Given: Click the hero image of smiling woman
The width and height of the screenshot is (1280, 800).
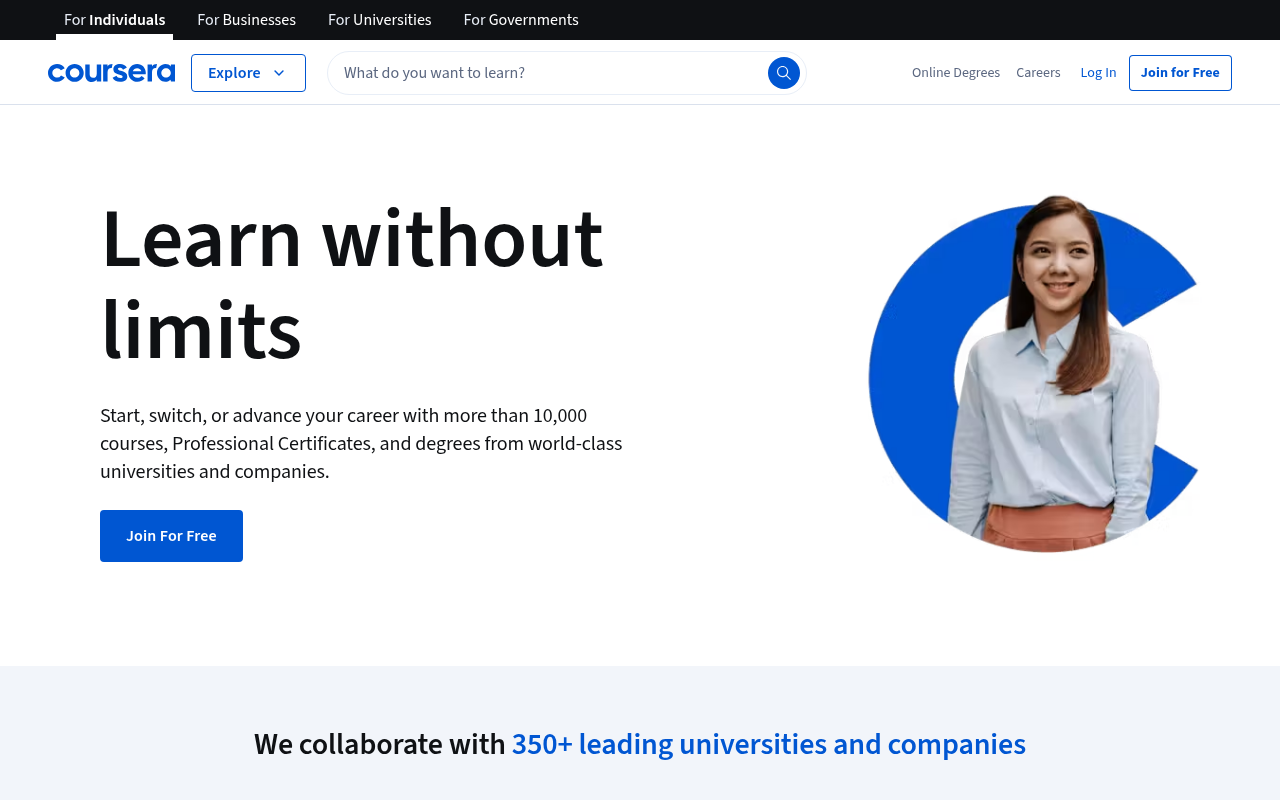Looking at the screenshot, I should point(1034,374).
